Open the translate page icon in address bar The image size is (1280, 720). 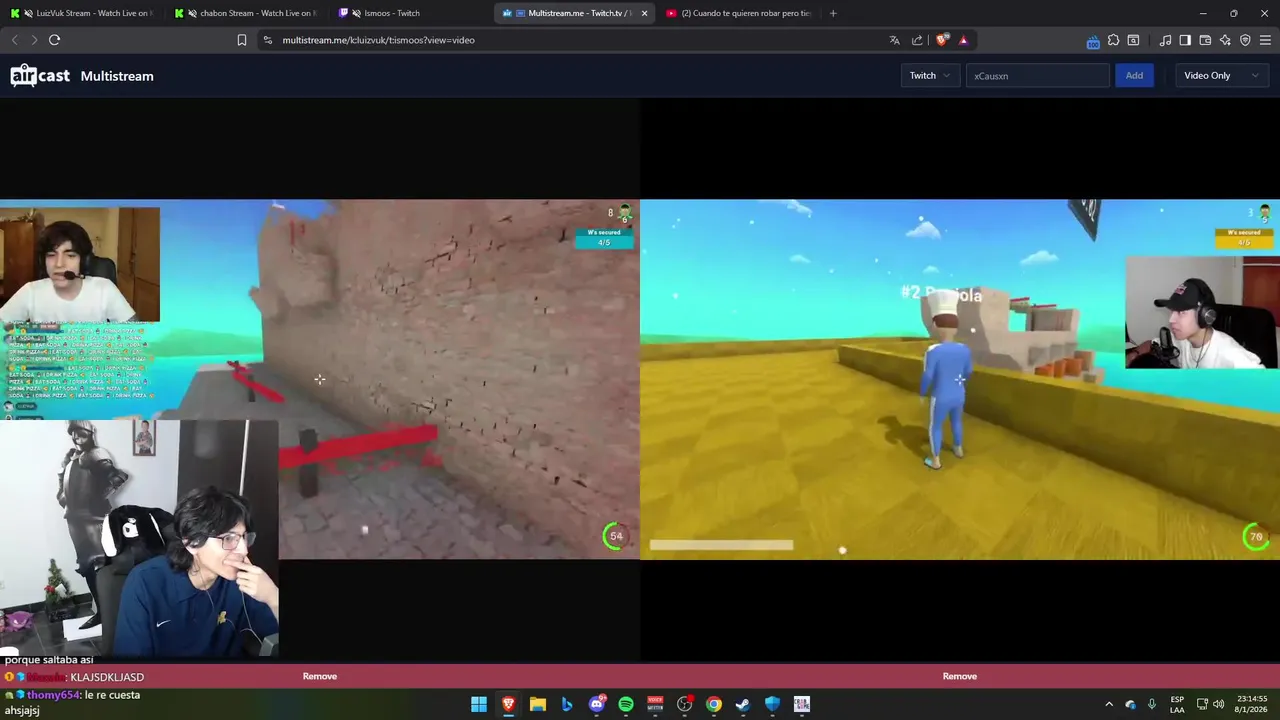click(x=894, y=40)
